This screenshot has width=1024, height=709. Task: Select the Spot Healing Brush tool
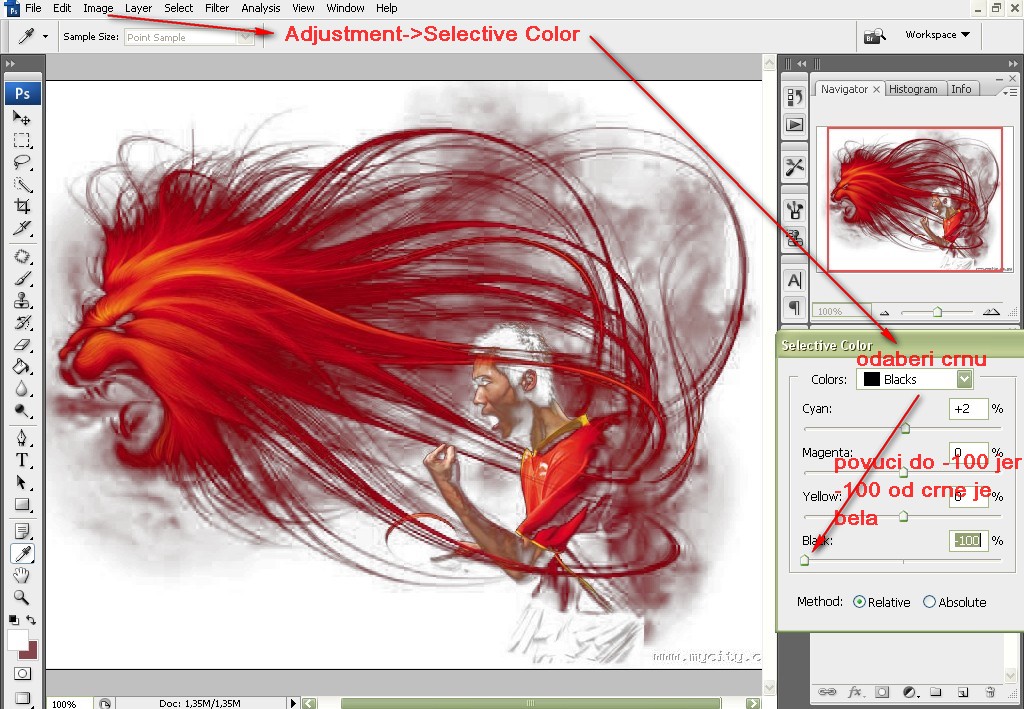[x=22, y=257]
